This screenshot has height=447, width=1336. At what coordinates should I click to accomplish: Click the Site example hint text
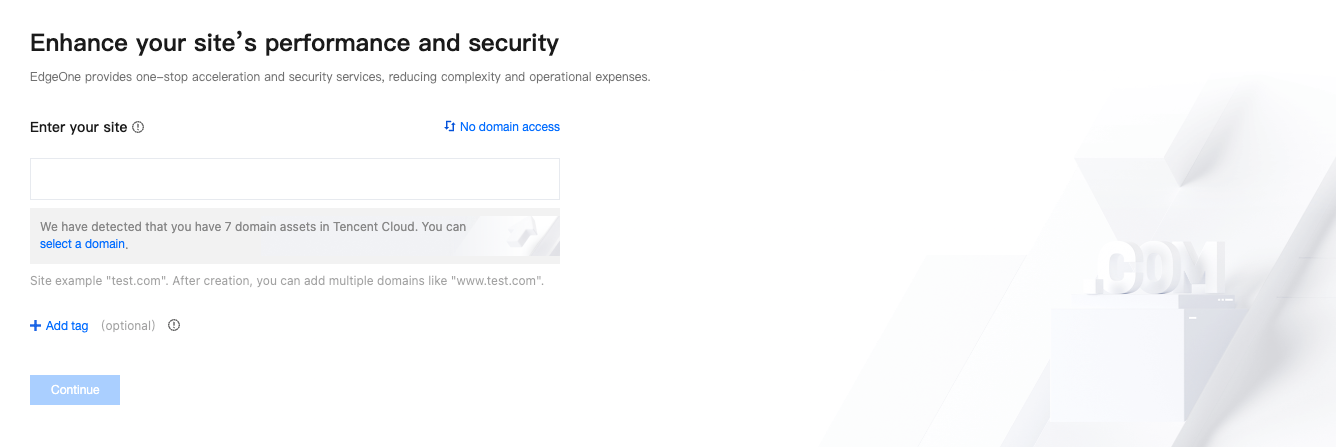click(x=287, y=281)
